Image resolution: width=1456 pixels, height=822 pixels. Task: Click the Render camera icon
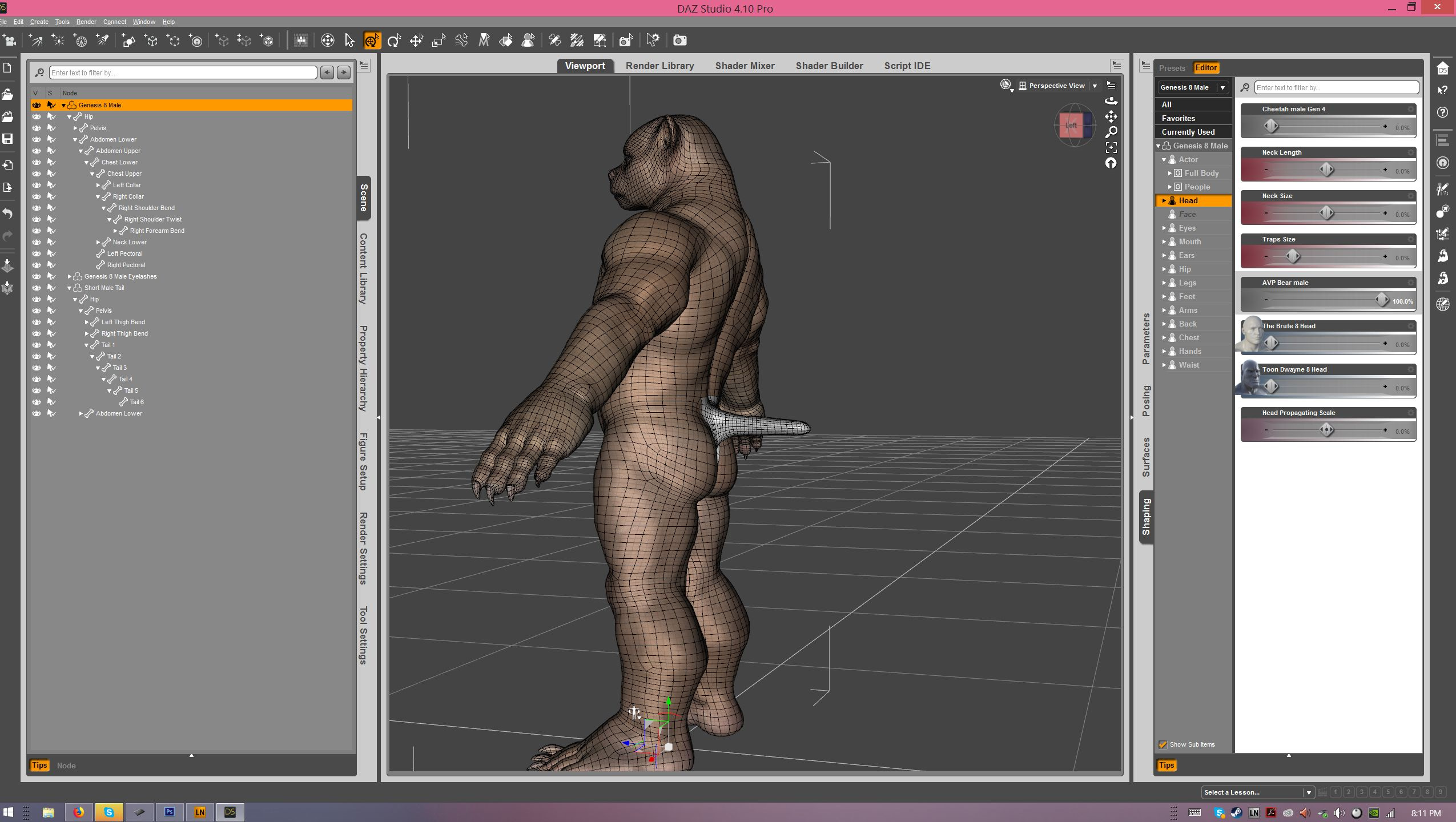[679, 41]
